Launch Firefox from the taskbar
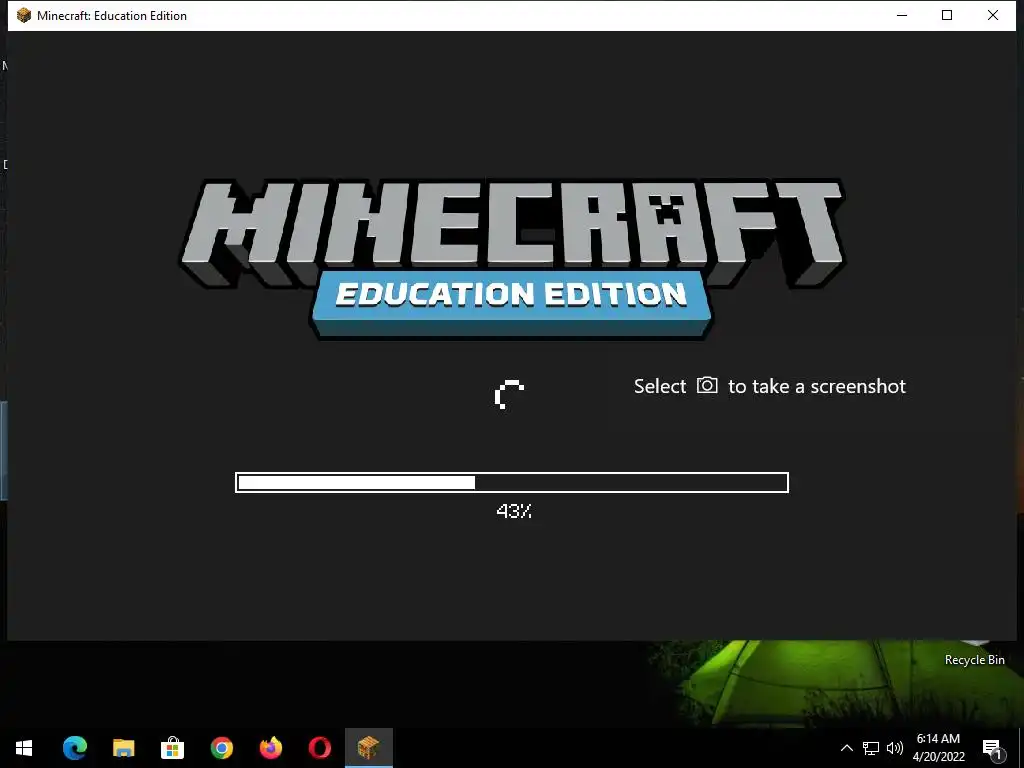Image resolution: width=1024 pixels, height=768 pixels. coord(270,748)
